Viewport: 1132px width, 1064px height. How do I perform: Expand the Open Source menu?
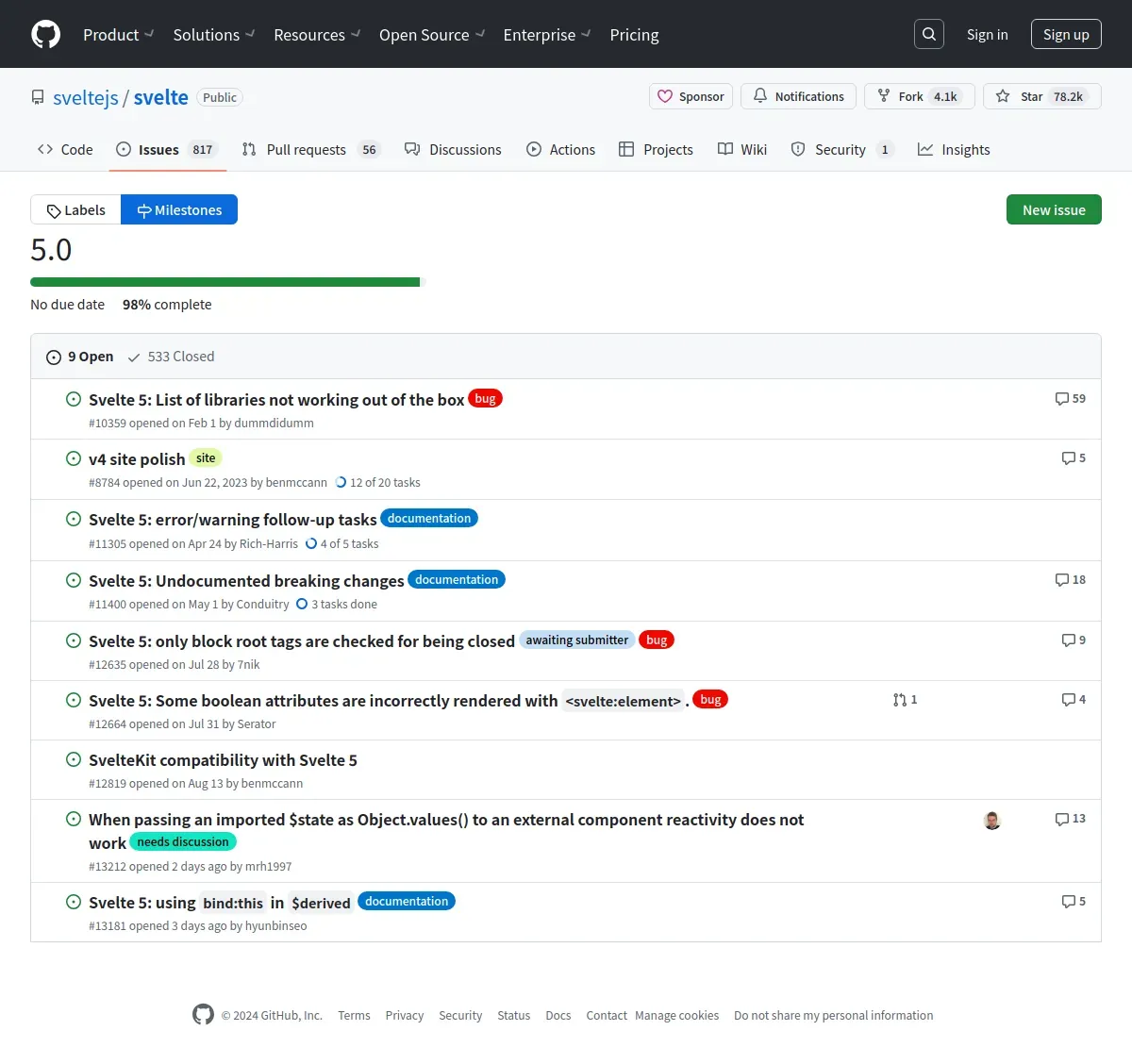pyautogui.click(x=432, y=35)
